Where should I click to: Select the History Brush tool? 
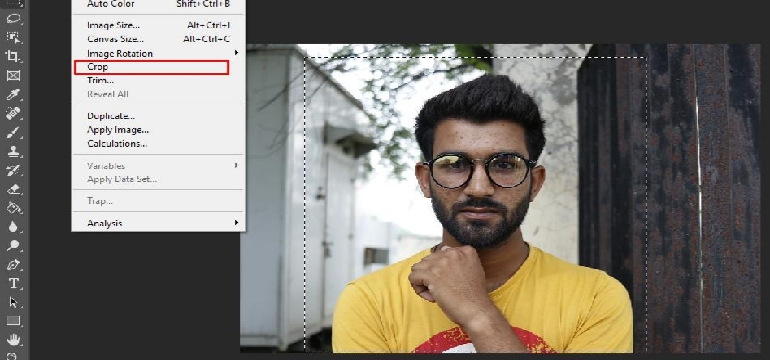click(14, 170)
